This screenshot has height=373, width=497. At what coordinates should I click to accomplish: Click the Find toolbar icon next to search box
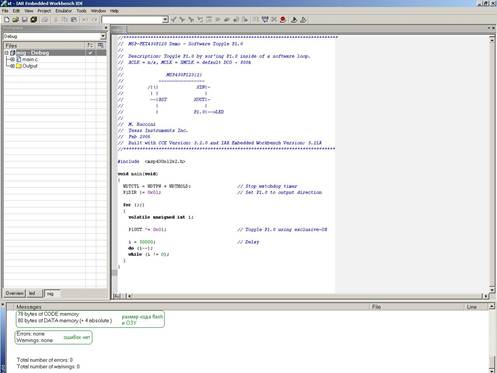point(173,20)
